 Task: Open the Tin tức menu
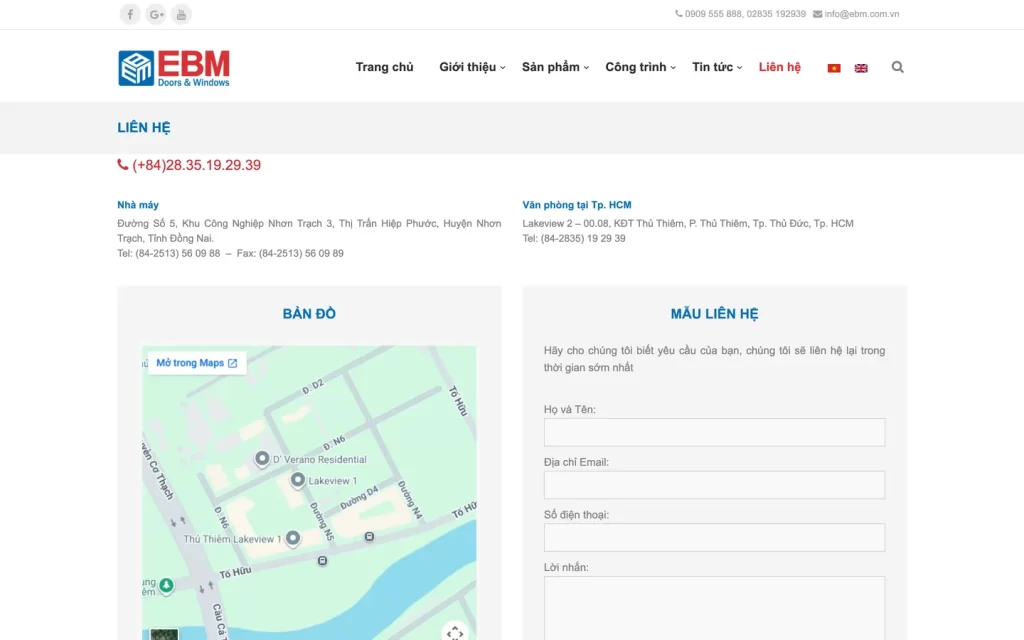(712, 67)
